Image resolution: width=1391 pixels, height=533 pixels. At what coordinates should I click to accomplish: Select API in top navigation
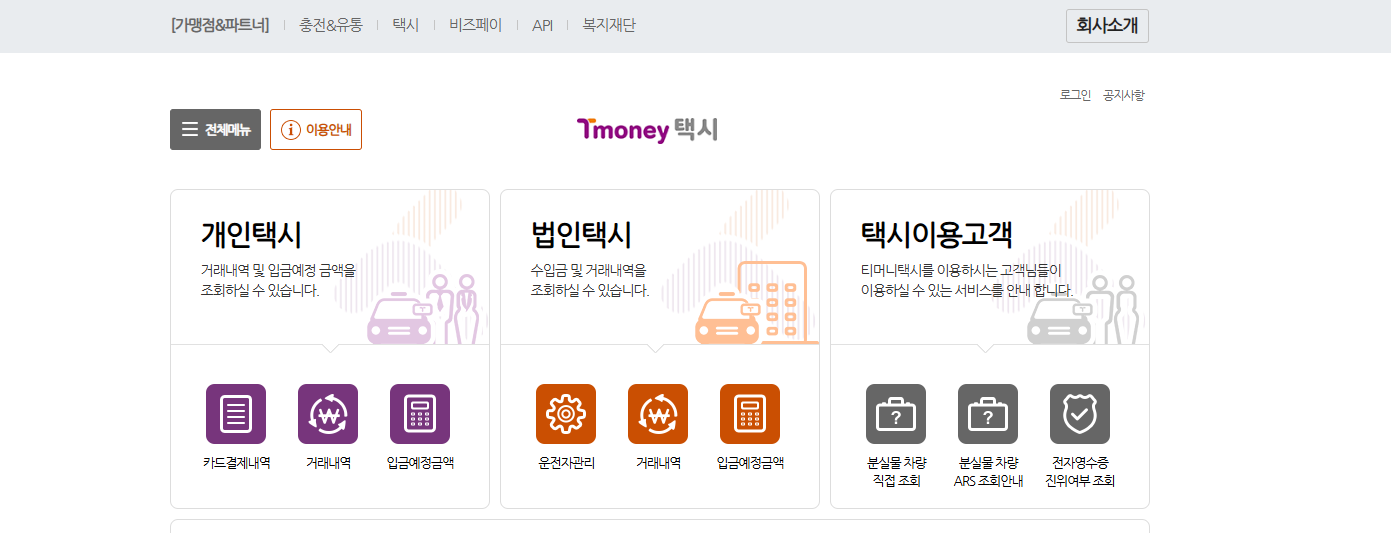click(x=542, y=26)
